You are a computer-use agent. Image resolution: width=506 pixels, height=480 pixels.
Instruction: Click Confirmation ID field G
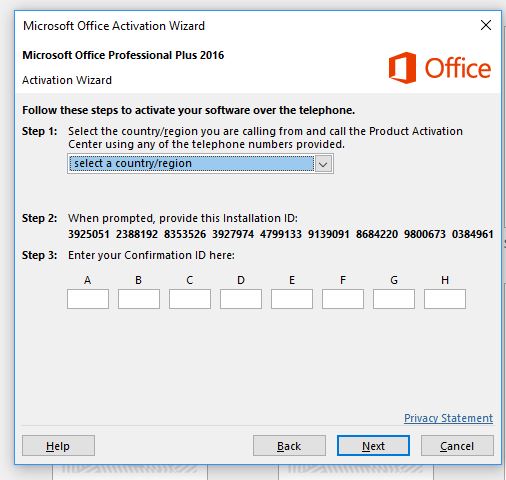pos(394,299)
